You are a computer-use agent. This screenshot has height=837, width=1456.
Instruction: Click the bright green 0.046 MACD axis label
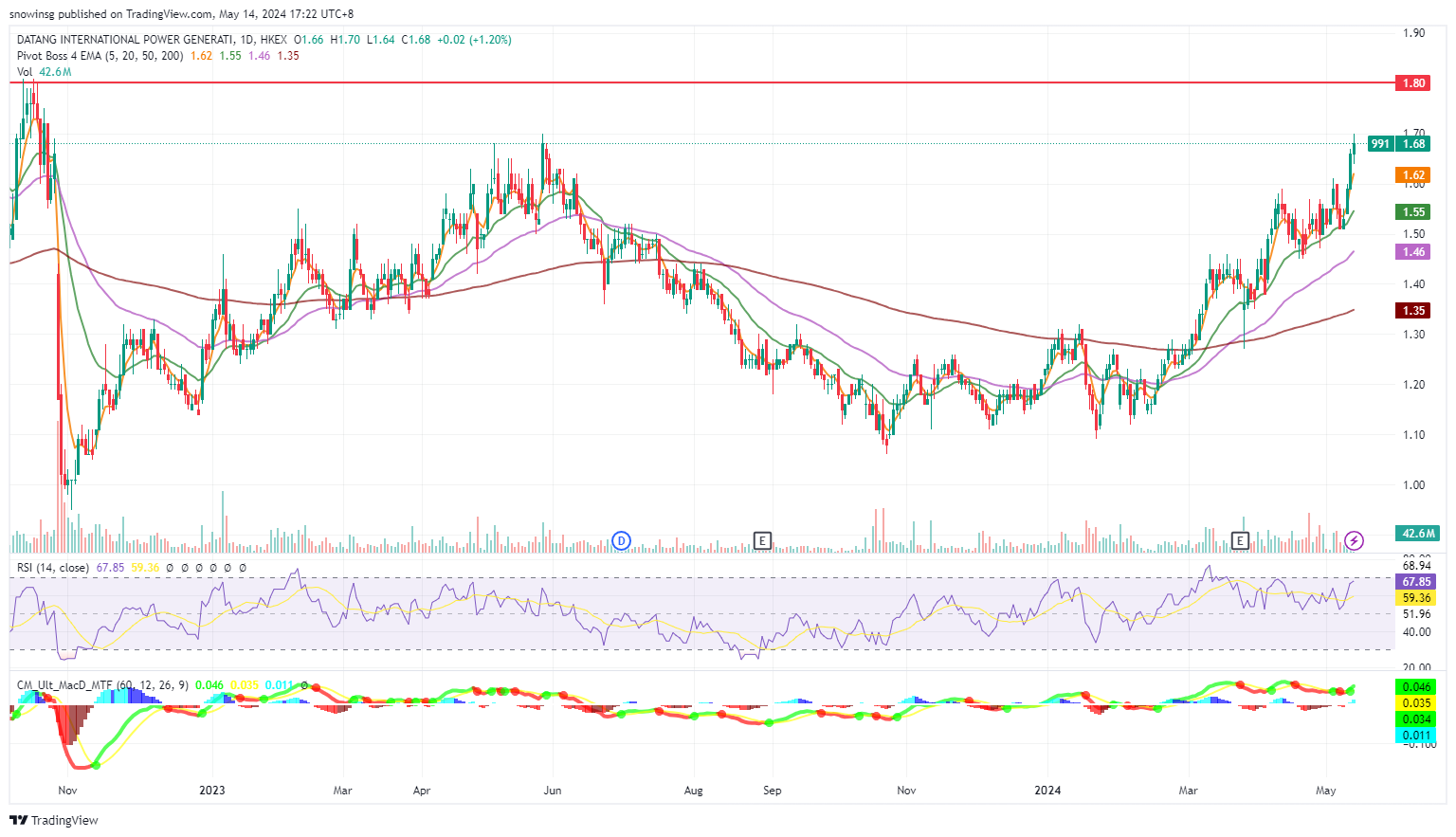1416,687
